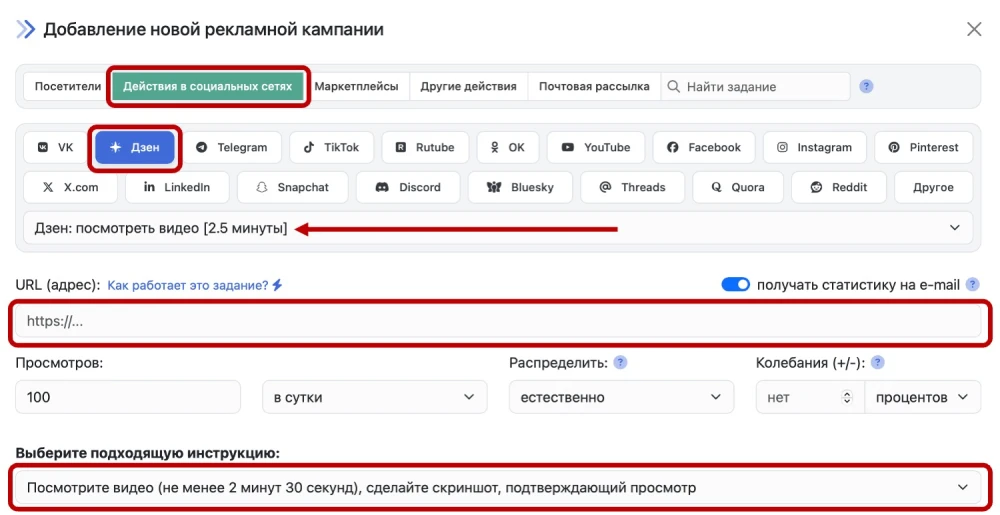Select the YouTube platform button
This screenshot has height=515, width=1000.
click(x=595, y=147)
